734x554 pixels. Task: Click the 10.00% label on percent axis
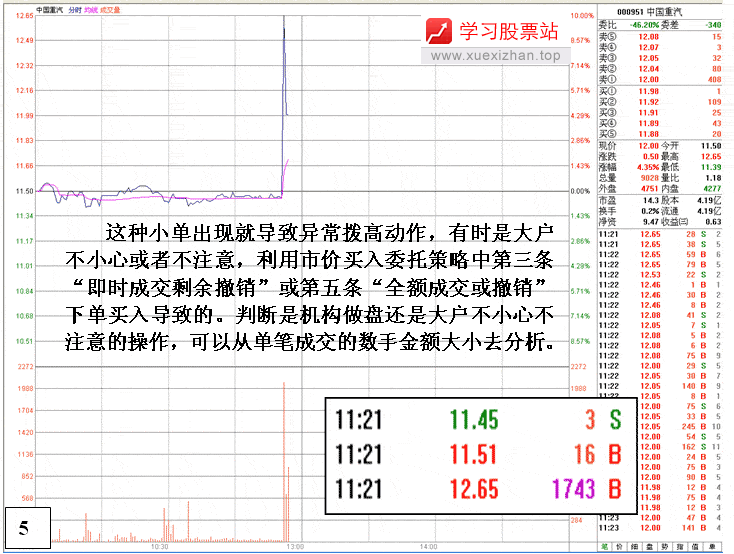pos(582,15)
